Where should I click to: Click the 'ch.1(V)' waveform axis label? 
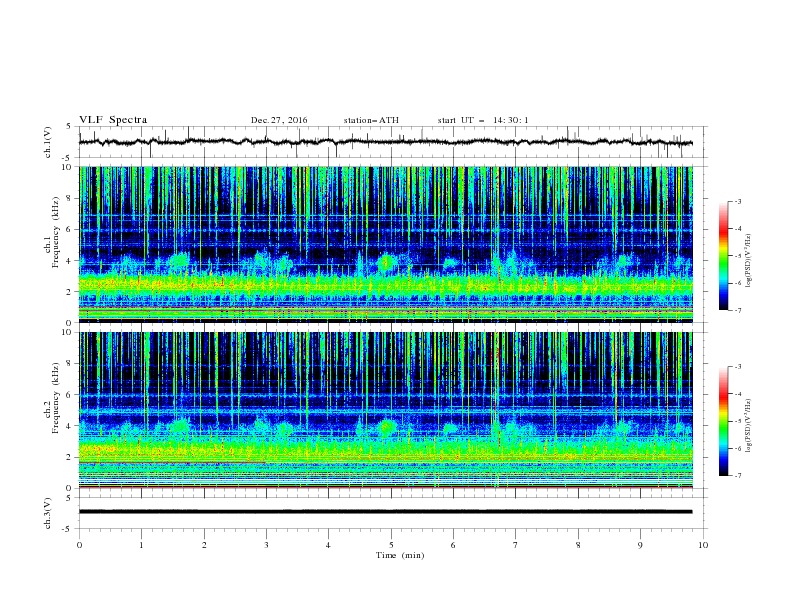point(48,142)
